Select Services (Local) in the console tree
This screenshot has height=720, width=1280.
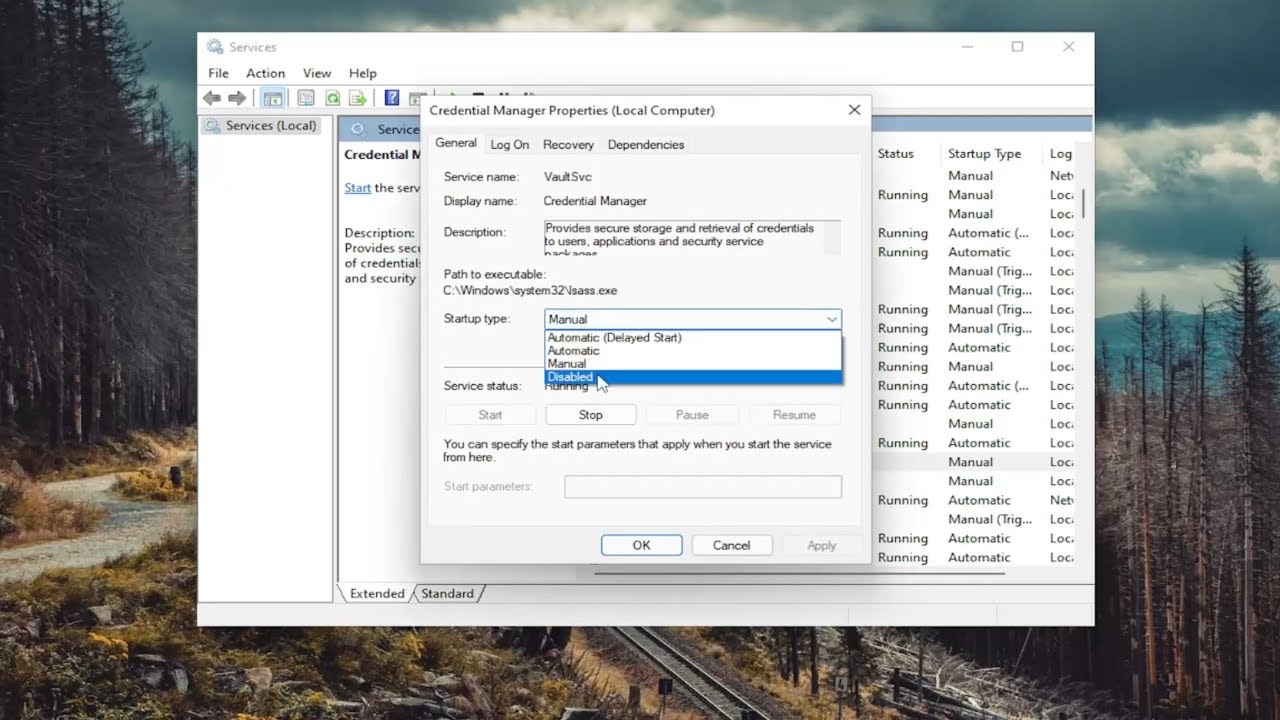click(x=260, y=126)
